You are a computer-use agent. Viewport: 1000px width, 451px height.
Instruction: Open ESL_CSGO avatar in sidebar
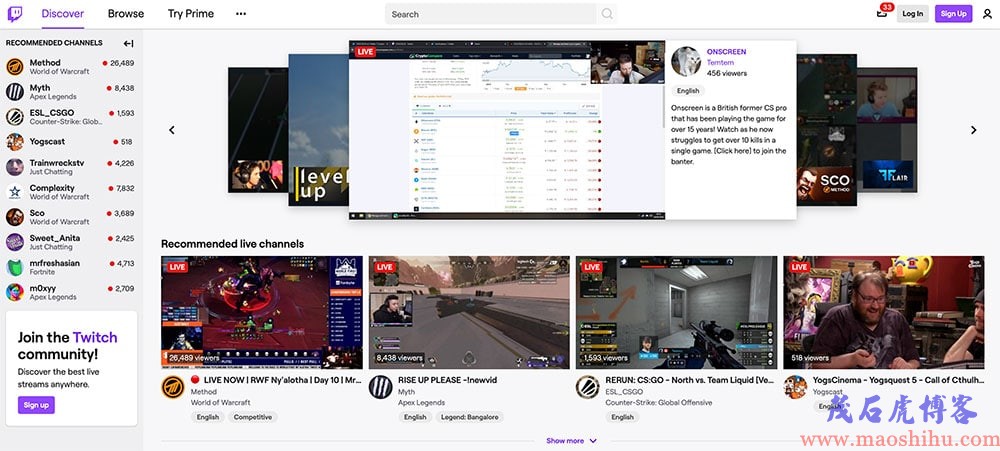click(15, 117)
